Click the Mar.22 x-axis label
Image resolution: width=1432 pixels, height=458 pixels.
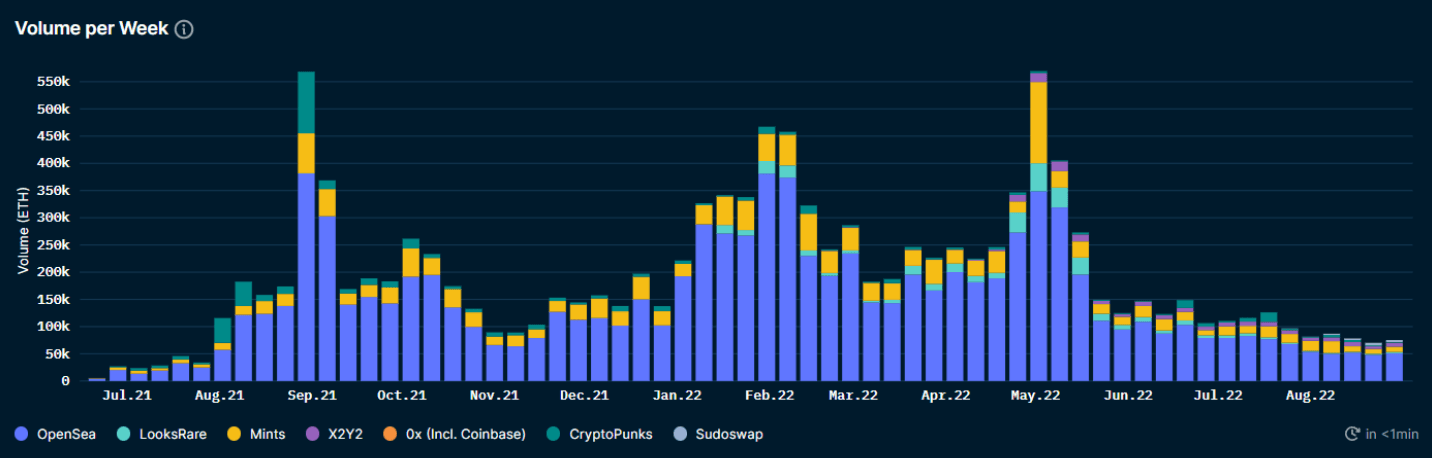(853, 396)
